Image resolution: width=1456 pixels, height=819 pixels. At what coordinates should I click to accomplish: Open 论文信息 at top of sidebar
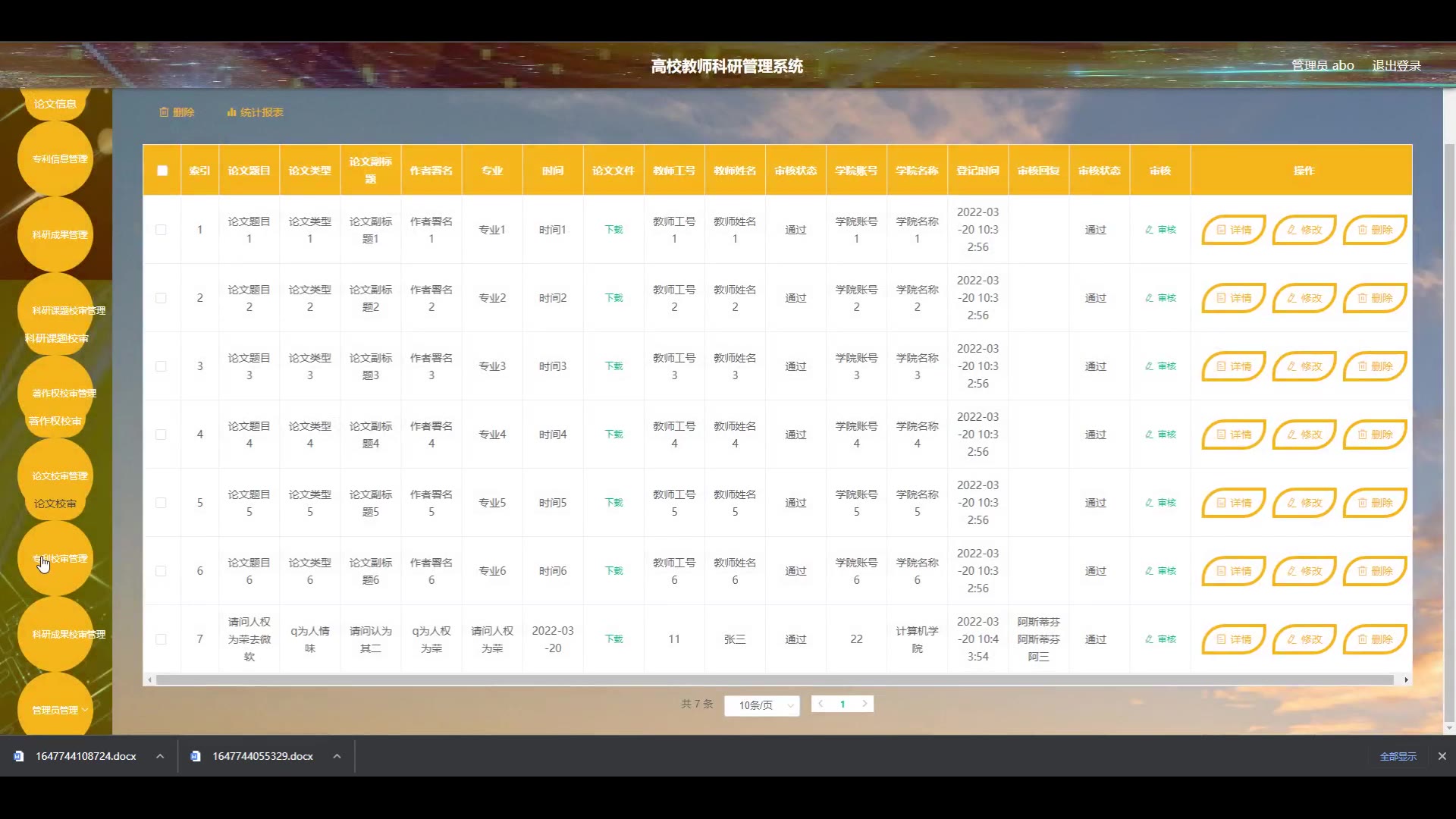[55, 104]
